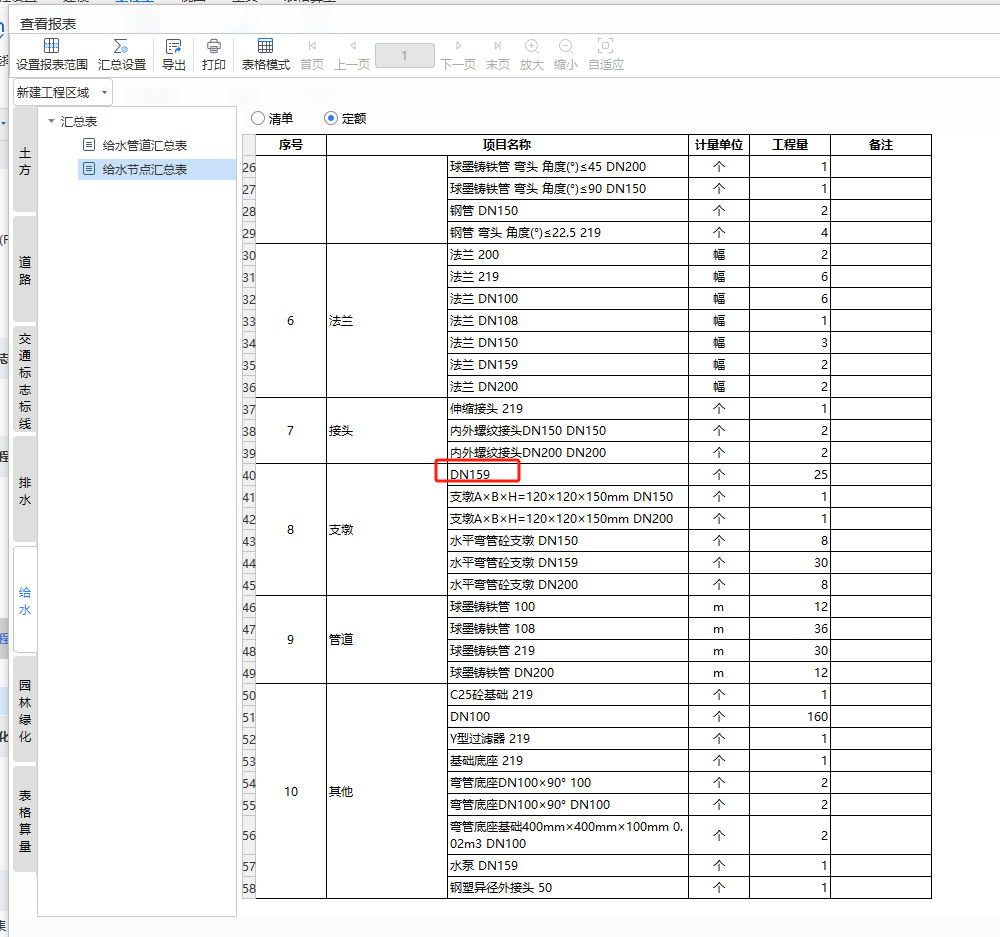This screenshot has height=937, width=1000.
Task: Select category cell 接头 in group 7
Action: [386, 431]
